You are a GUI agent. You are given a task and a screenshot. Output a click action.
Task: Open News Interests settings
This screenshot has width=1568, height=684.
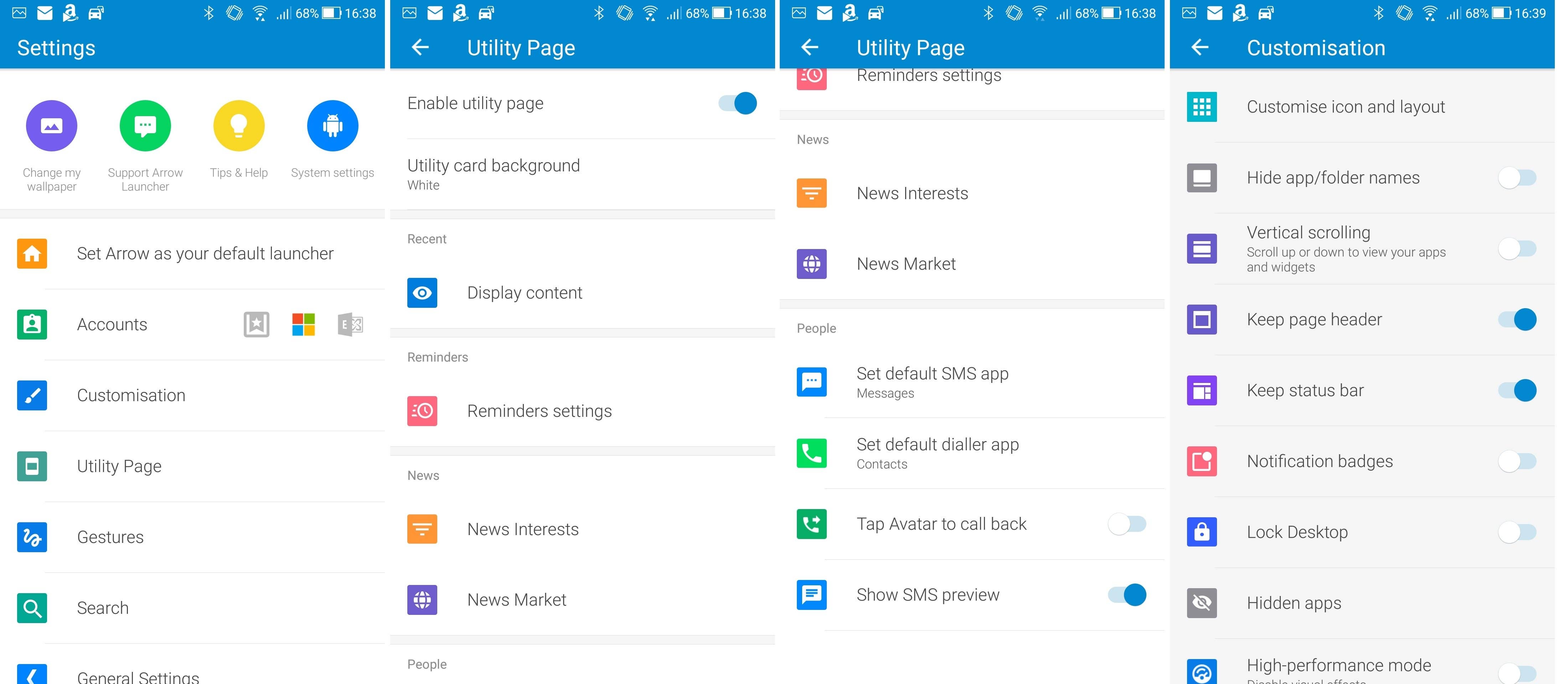(x=522, y=529)
